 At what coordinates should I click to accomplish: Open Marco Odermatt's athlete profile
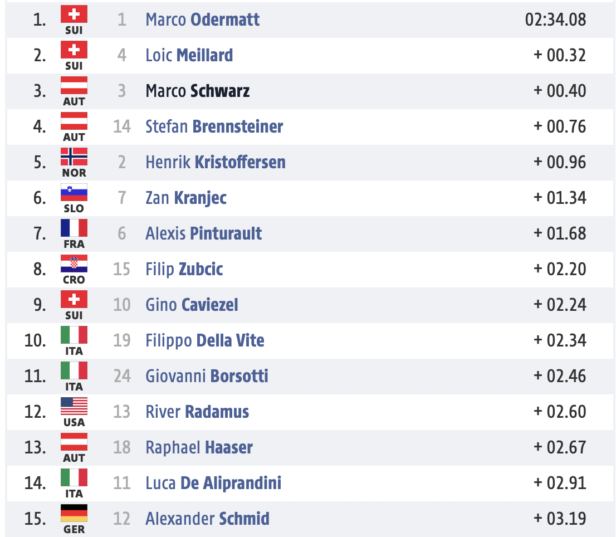(x=202, y=19)
